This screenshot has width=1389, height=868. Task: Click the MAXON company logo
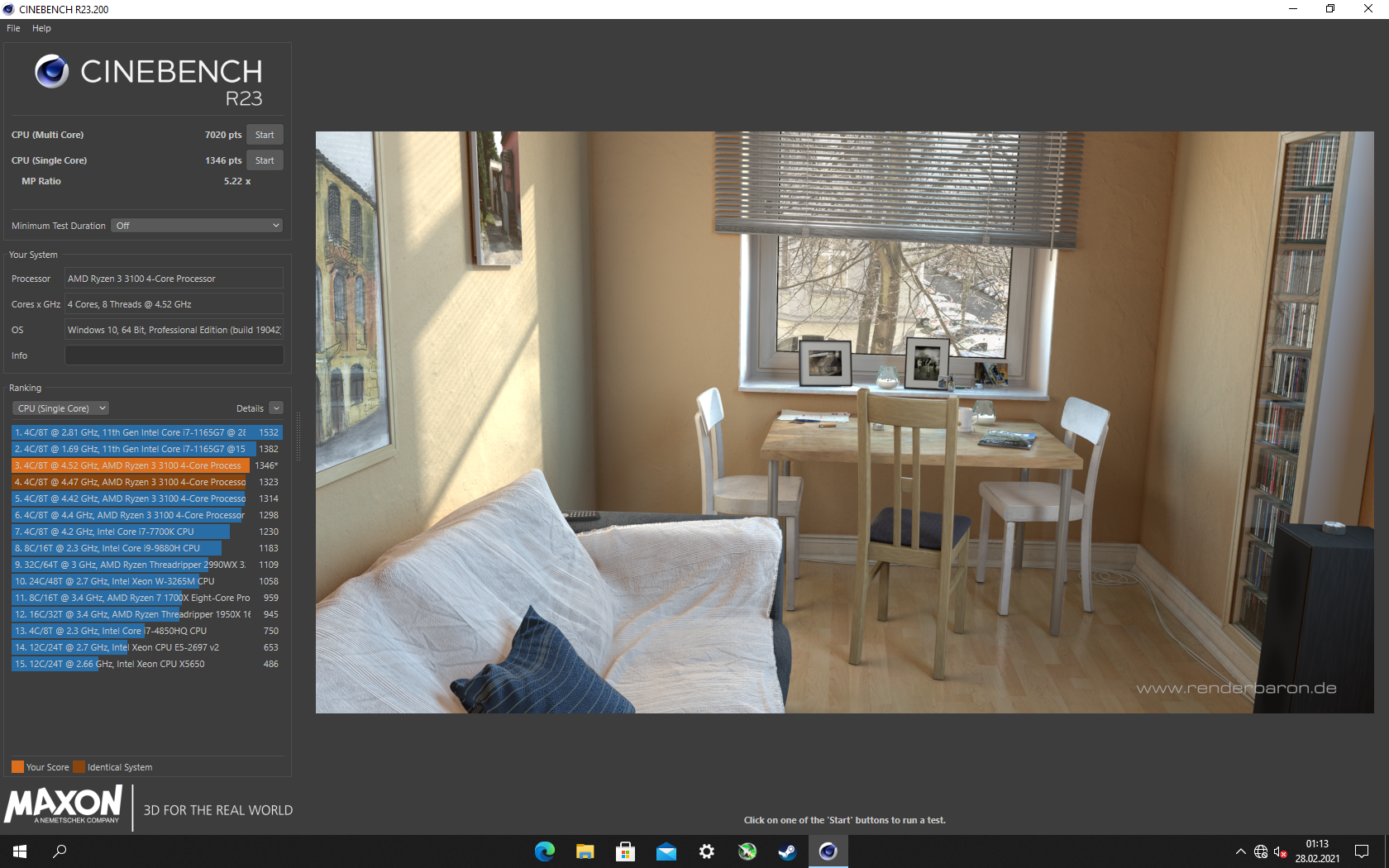[64, 805]
